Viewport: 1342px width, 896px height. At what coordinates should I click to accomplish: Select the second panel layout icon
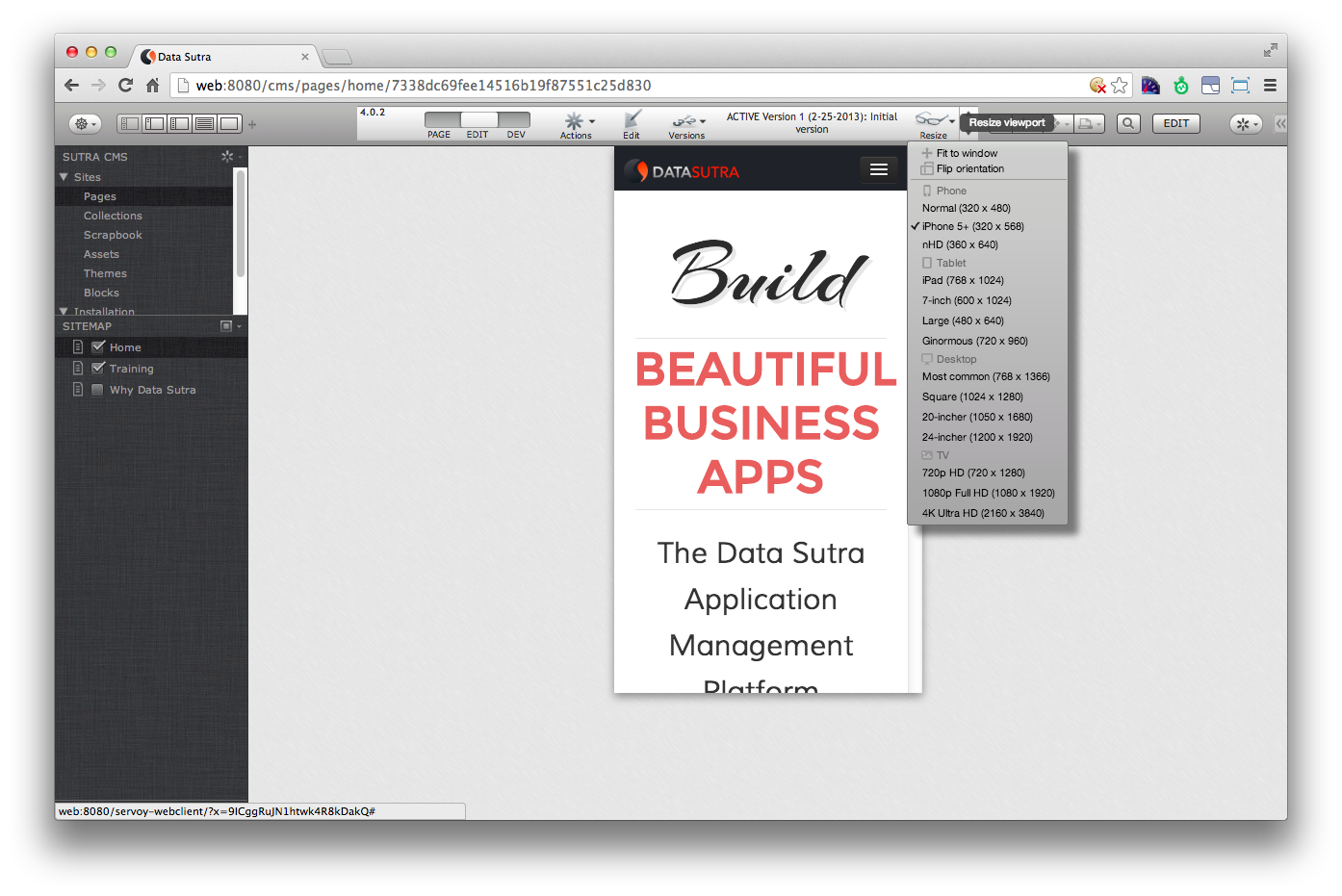tap(154, 123)
